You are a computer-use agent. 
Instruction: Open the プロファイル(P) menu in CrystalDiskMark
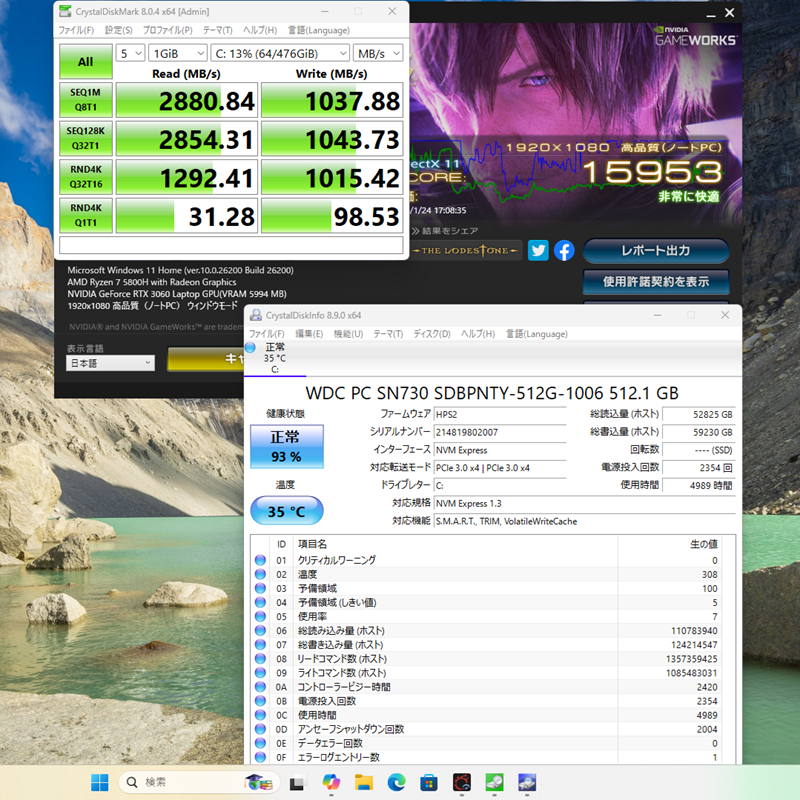point(169,31)
